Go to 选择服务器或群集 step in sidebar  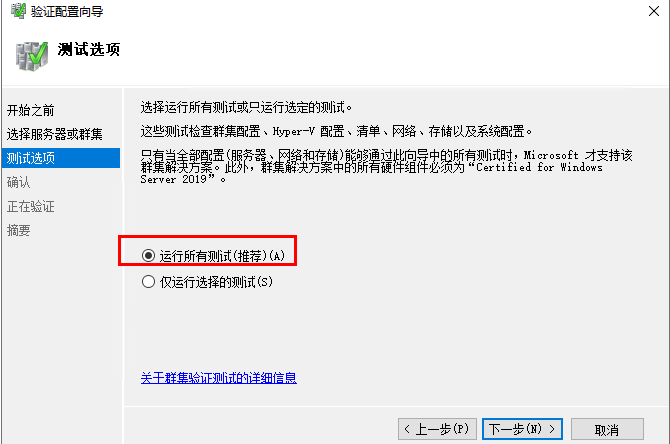(x=55, y=134)
